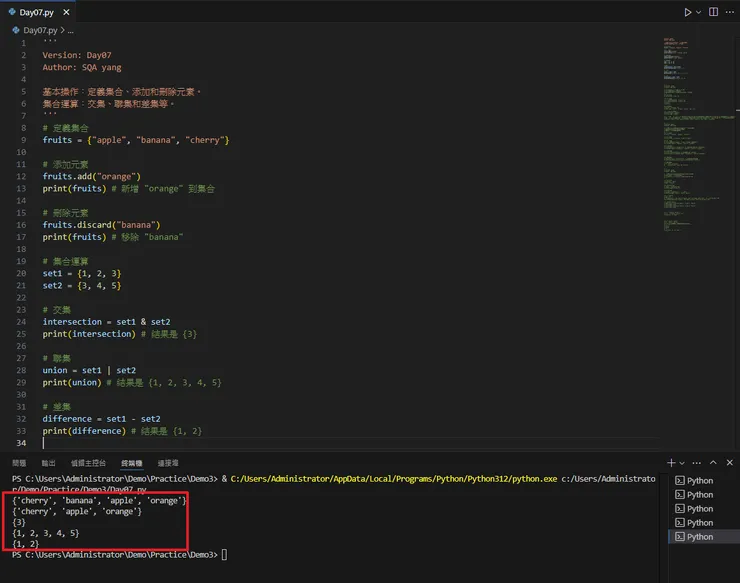The image size is (740, 583).
Task: Click the code minimap overview
Action: (x=698, y=135)
